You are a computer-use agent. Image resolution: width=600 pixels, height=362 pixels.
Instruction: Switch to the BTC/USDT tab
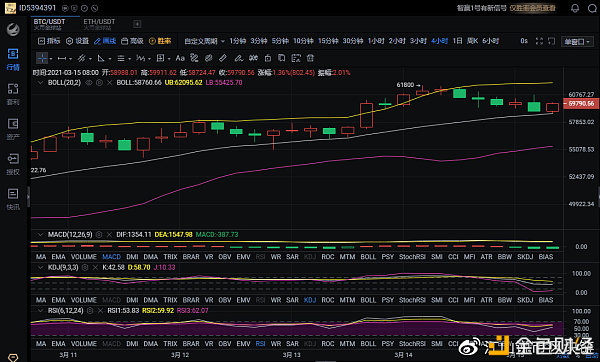coord(49,24)
